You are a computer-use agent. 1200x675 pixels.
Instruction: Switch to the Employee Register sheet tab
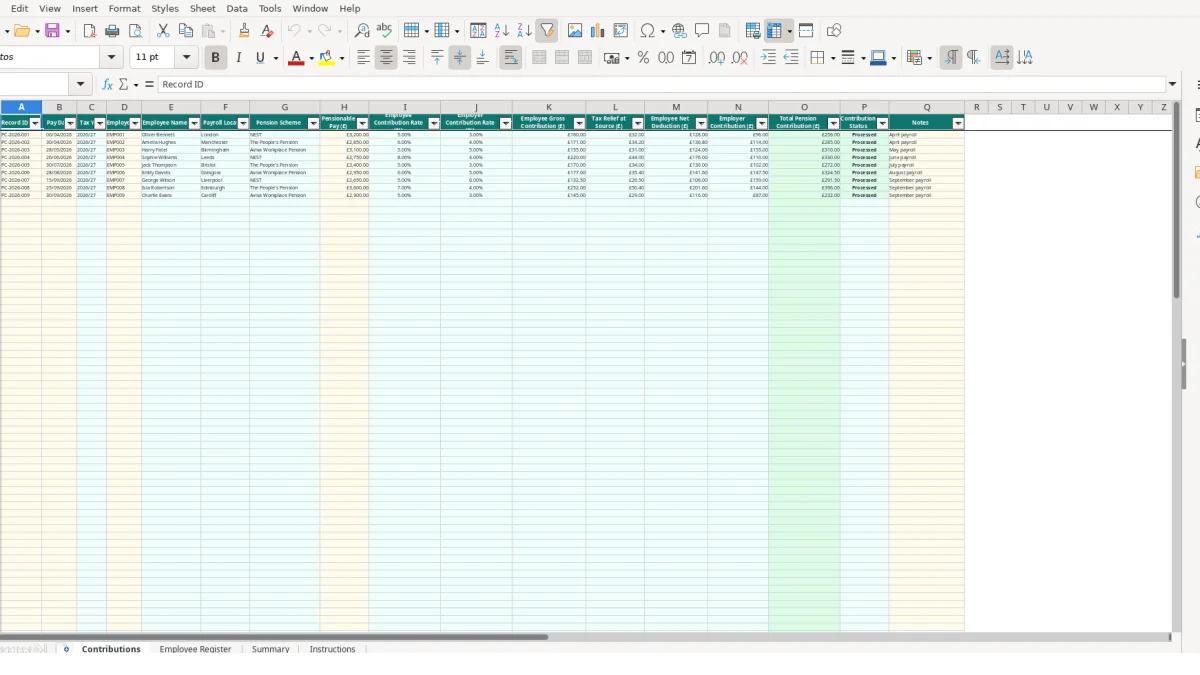click(195, 649)
